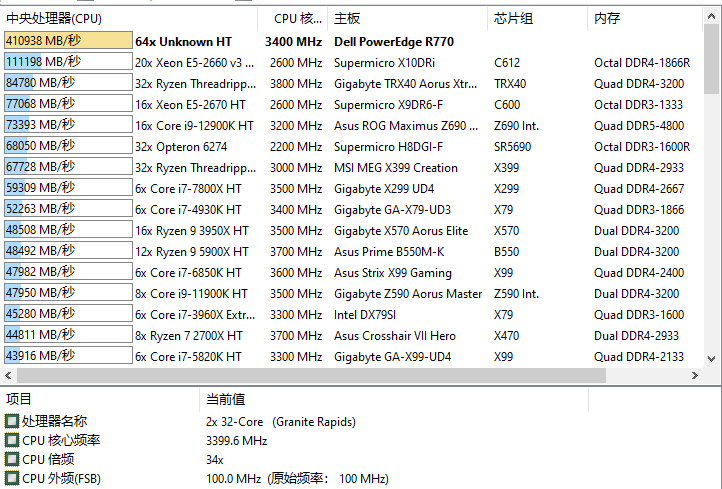This screenshot has height=489, width=722.
Task: Click the vertical scrollbar down arrow
Action: point(711,358)
